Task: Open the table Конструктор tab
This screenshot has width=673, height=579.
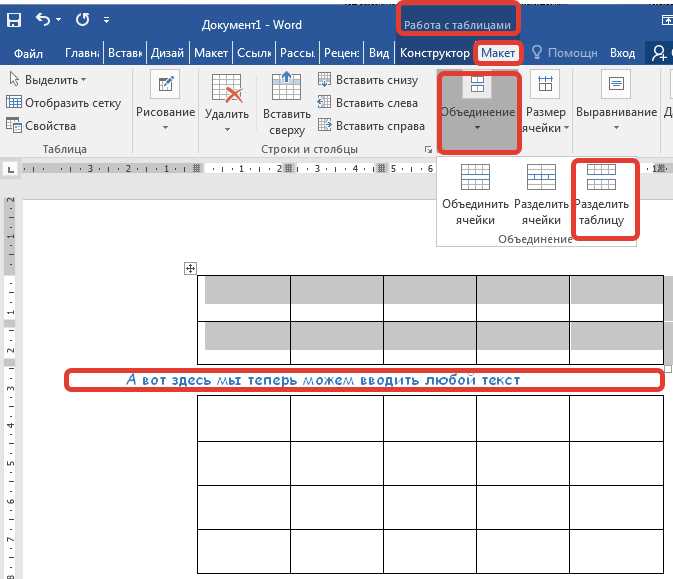Action: (x=435, y=53)
